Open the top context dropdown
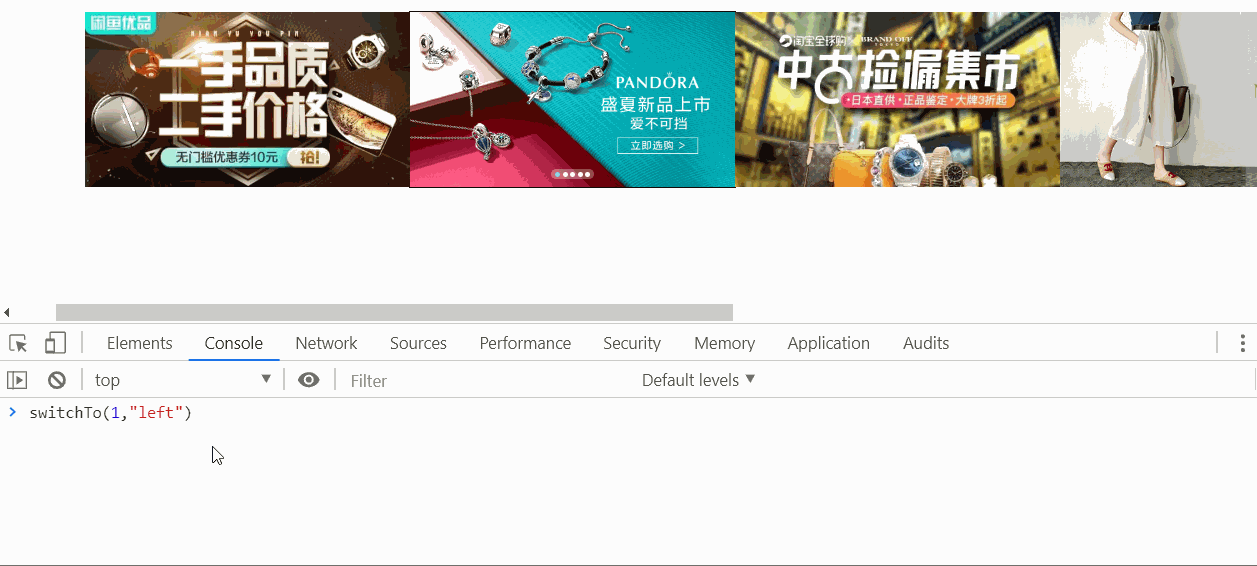1257x566 pixels. 183,380
